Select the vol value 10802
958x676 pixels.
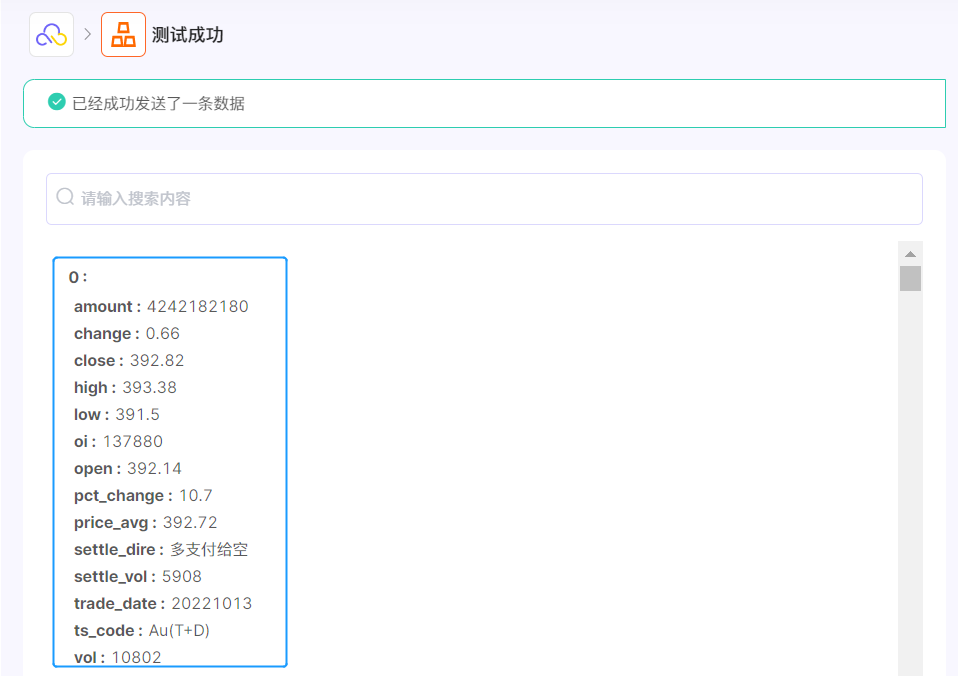[x=137, y=657]
